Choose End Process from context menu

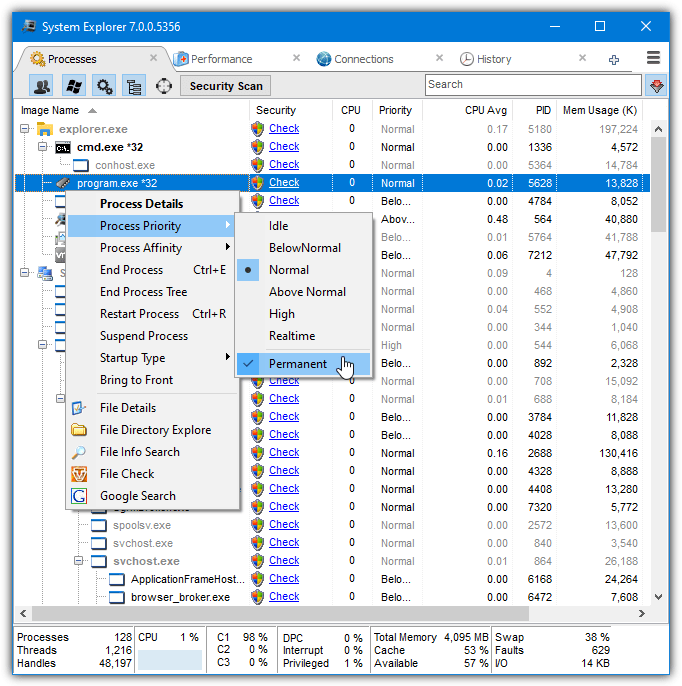pos(151,270)
